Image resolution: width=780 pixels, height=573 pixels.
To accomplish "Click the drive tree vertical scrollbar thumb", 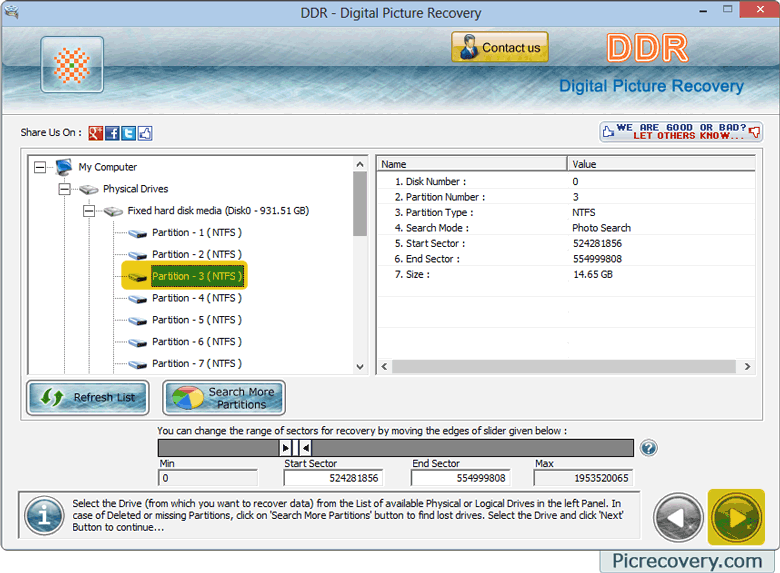I will click(360, 204).
